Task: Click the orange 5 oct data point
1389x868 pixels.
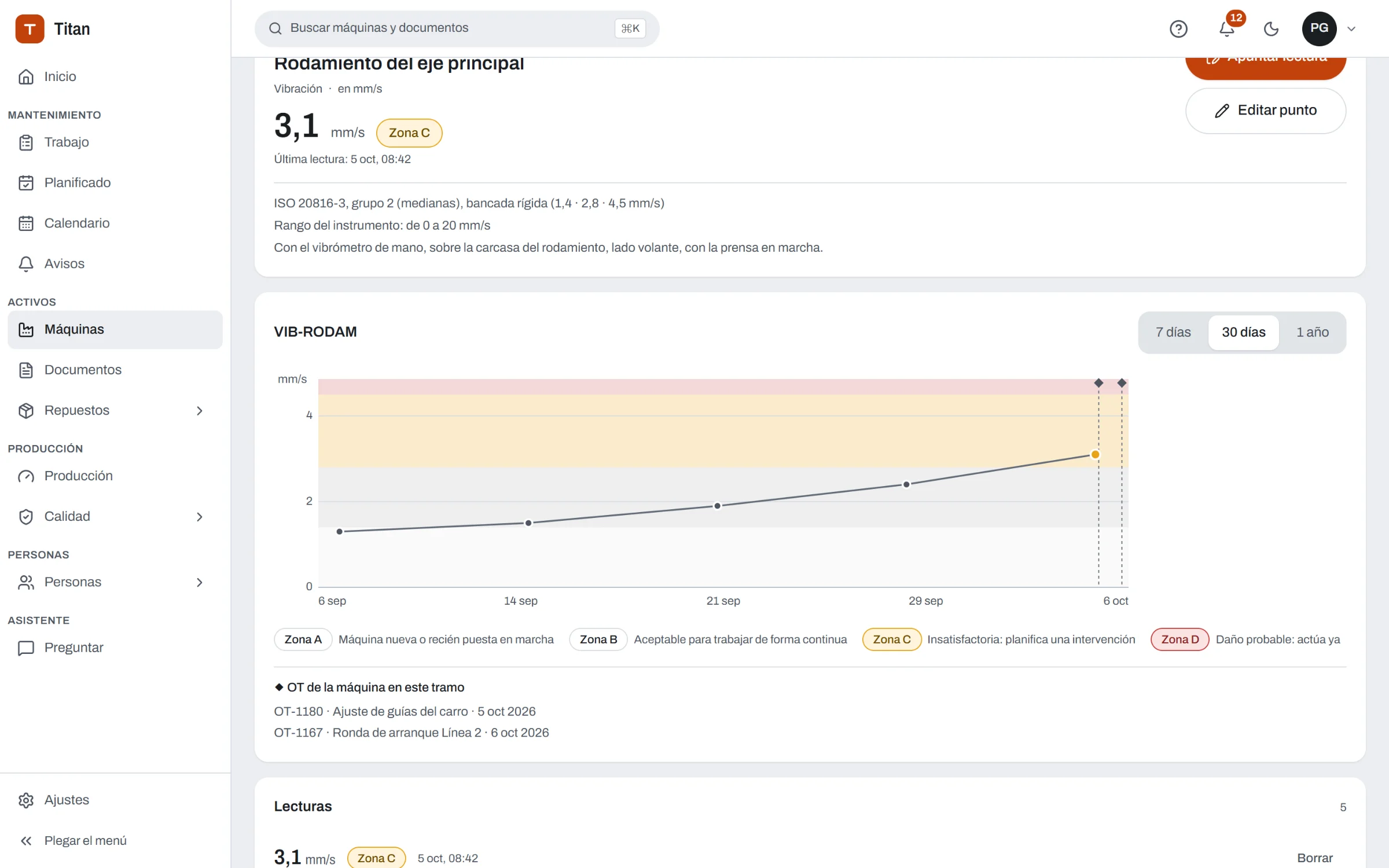Action: pyautogui.click(x=1095, y=455)
